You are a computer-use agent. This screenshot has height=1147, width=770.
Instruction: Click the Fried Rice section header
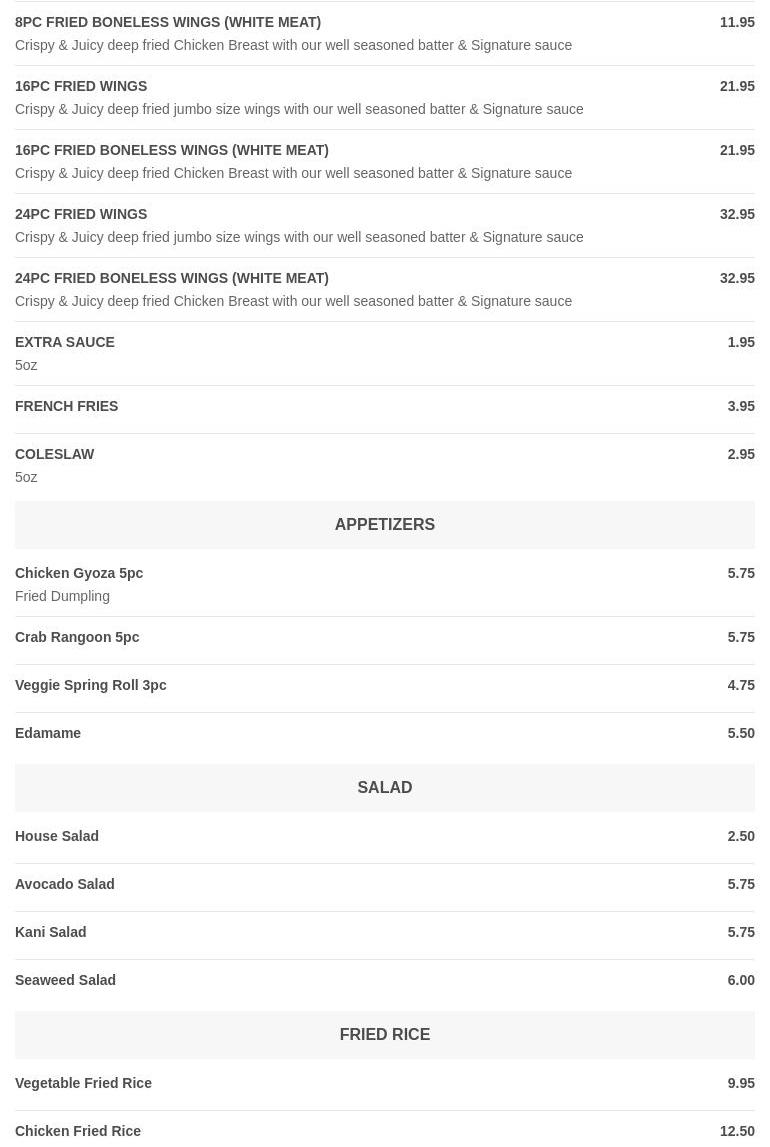coord(384,1034)
